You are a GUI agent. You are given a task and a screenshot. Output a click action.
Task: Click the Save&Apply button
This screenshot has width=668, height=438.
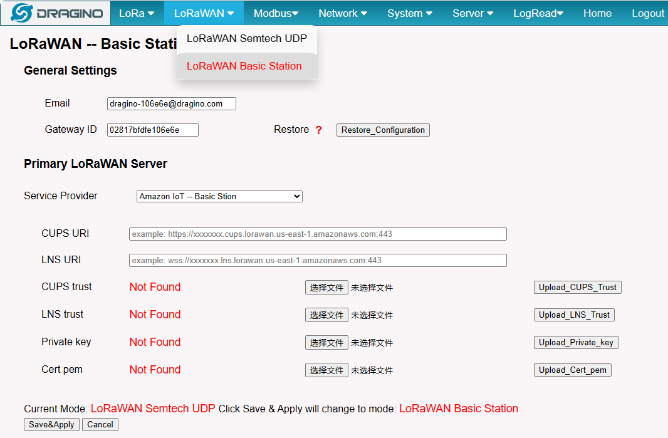pos(52,424)
